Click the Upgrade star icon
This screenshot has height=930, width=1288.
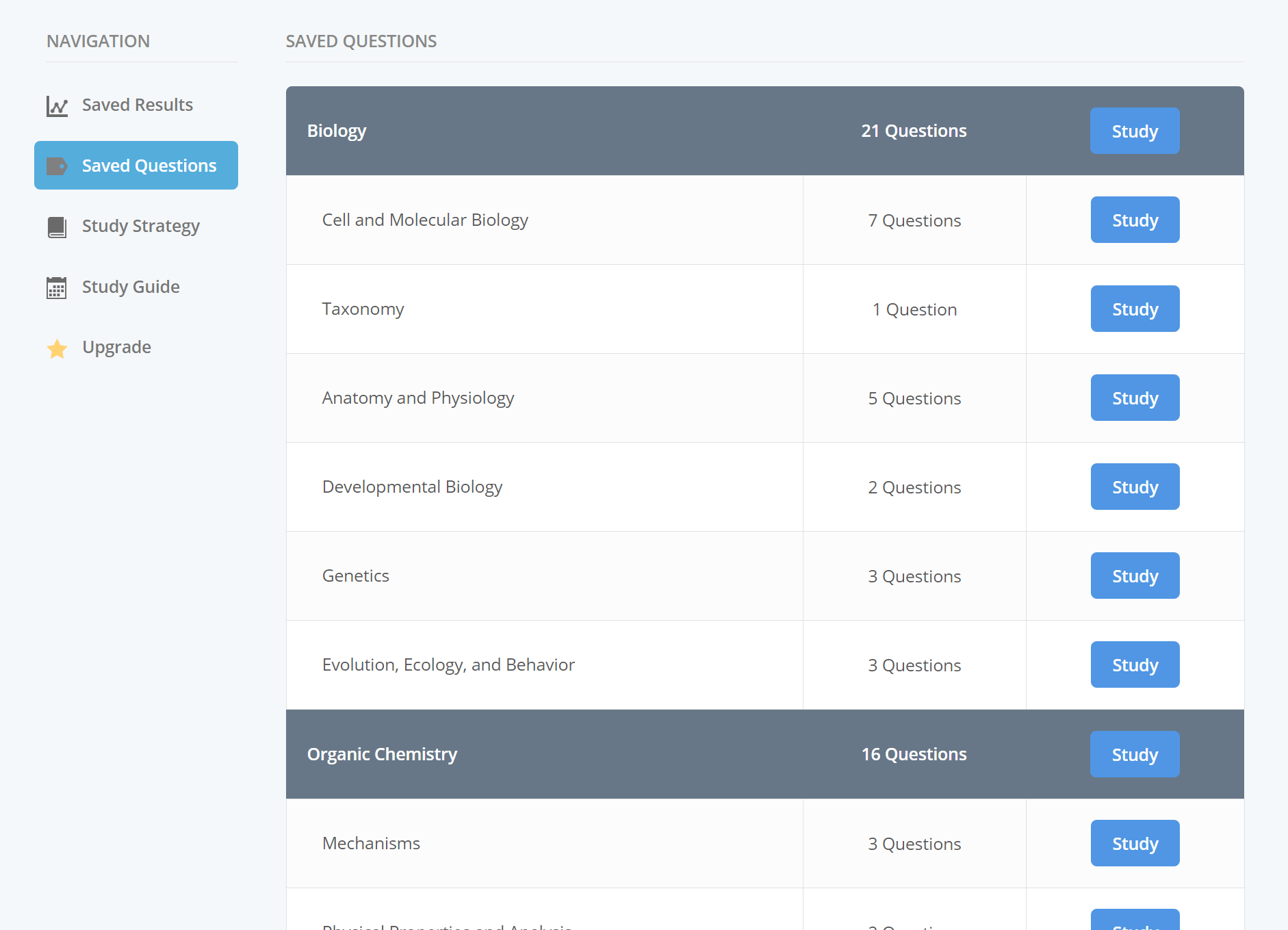[57, 348]
